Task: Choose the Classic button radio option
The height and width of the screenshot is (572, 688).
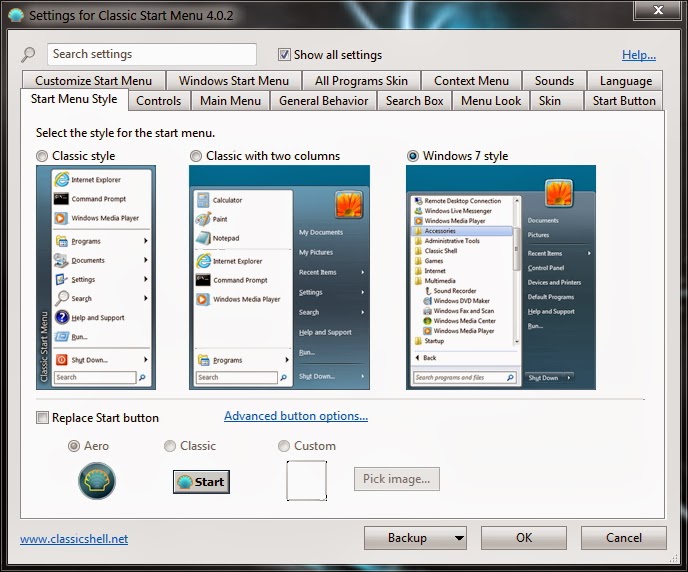Action: pyautogui.click(x=170, y=446)
